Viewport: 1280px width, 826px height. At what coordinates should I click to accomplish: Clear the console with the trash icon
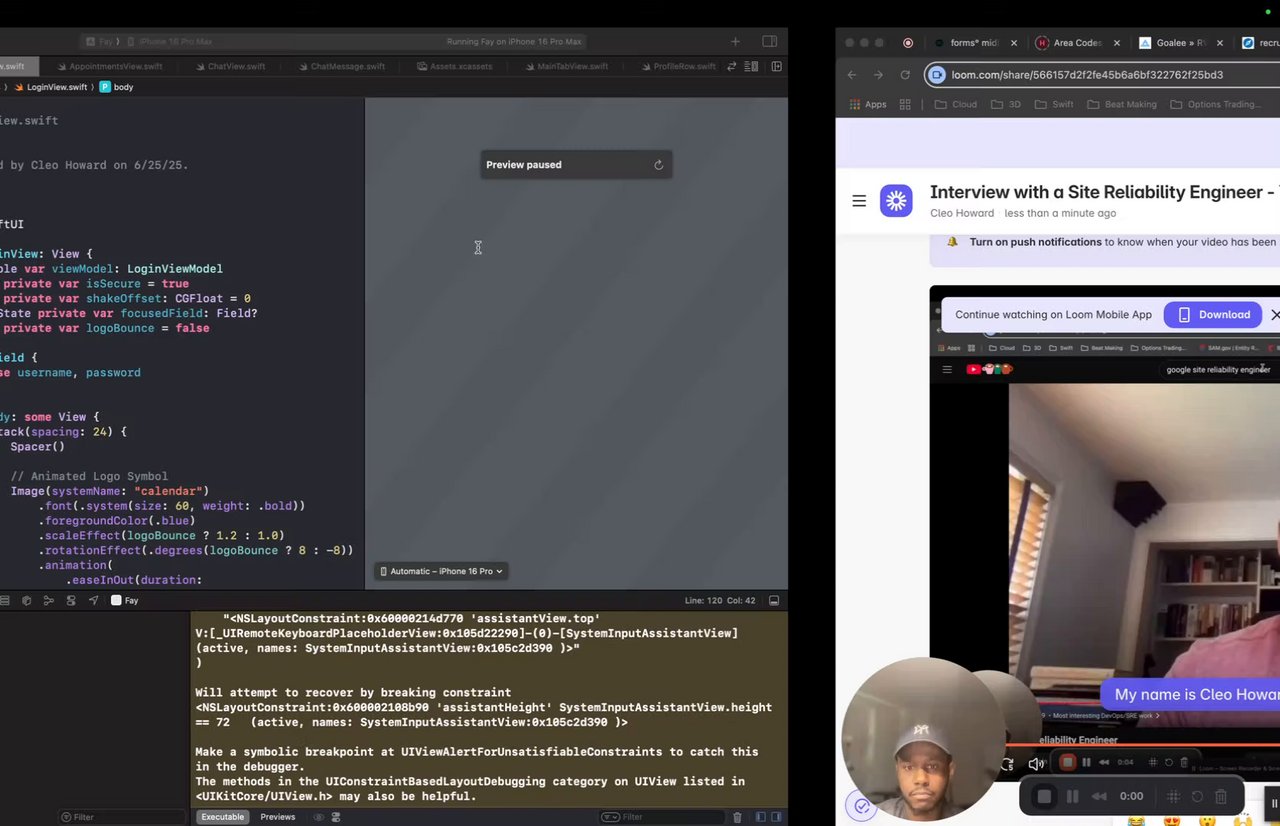[738, 817]
